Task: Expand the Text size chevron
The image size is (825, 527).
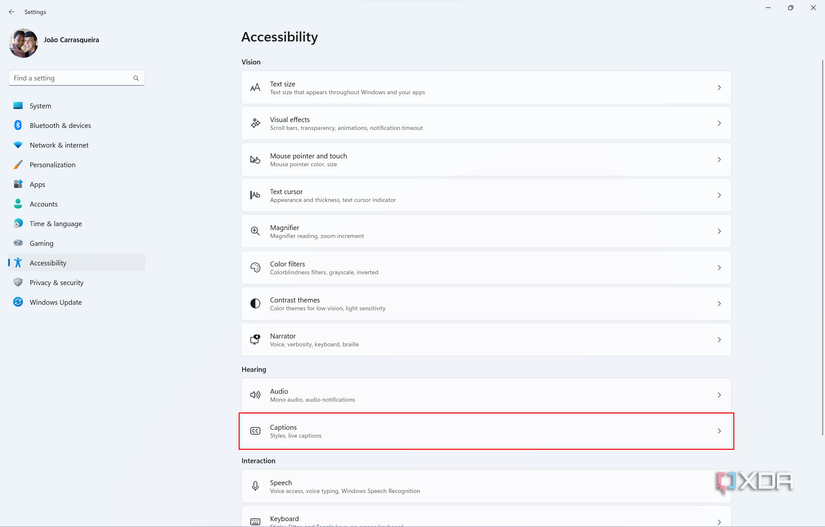Action: pyautogui.click(x=719, y=88)
